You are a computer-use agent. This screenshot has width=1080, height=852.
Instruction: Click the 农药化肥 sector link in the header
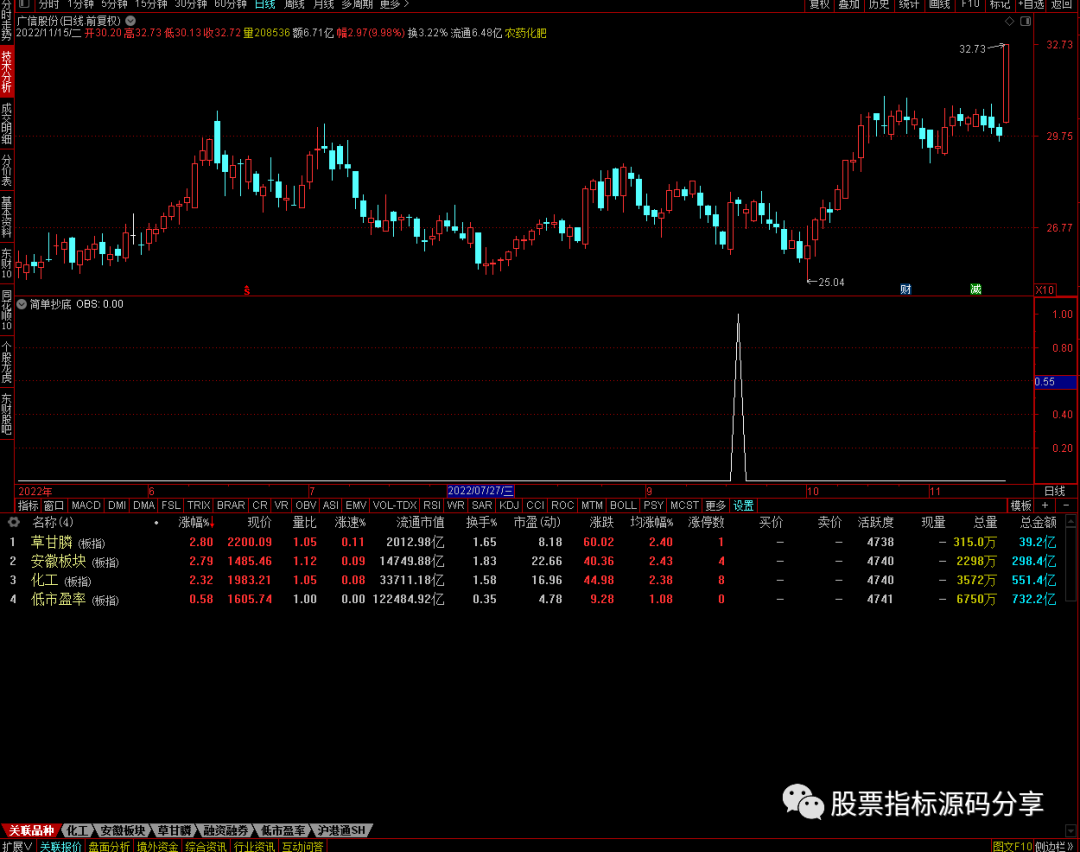click(x=526, y=33)
